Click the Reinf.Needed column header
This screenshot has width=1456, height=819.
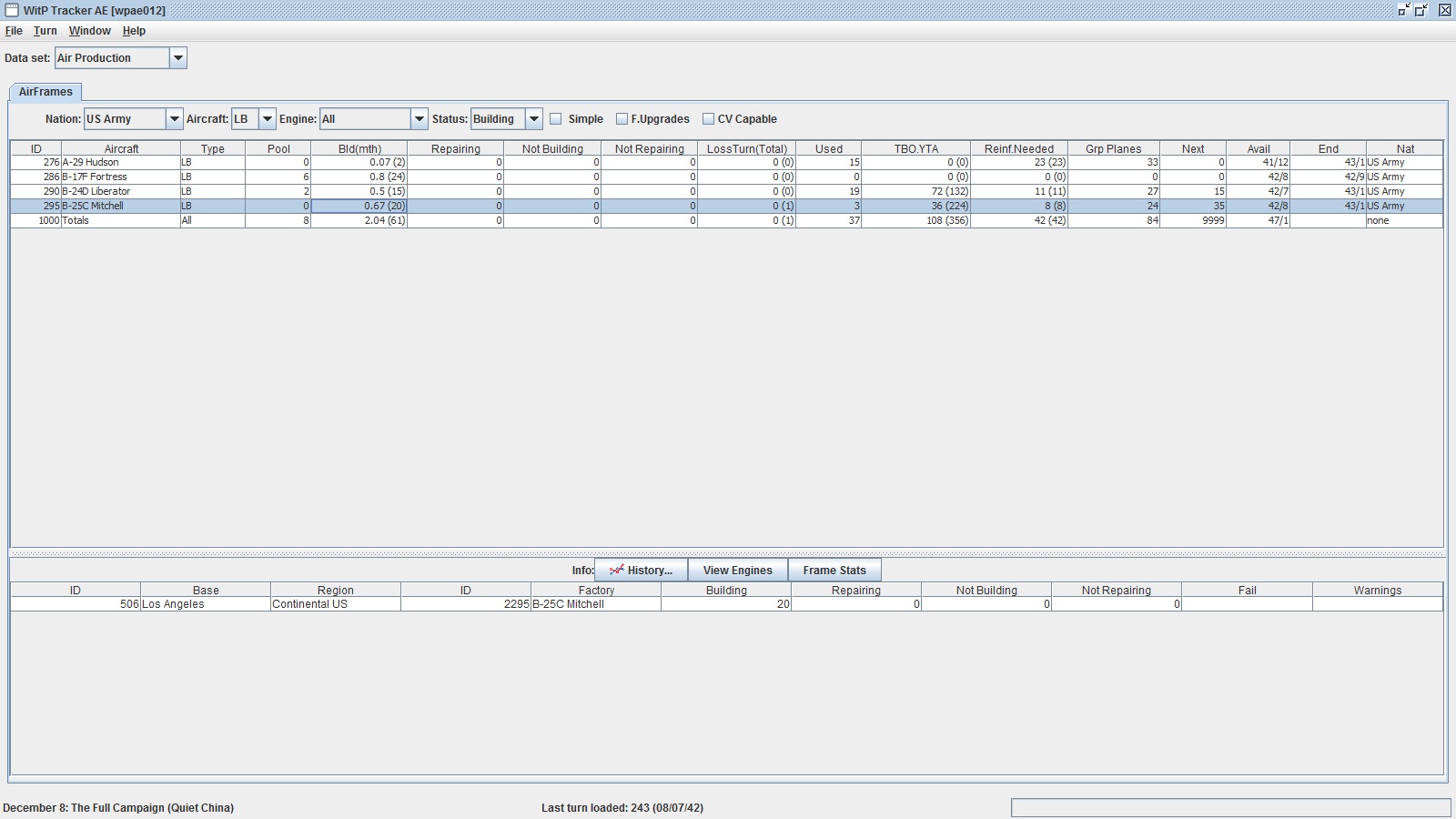pos(1019,148)
